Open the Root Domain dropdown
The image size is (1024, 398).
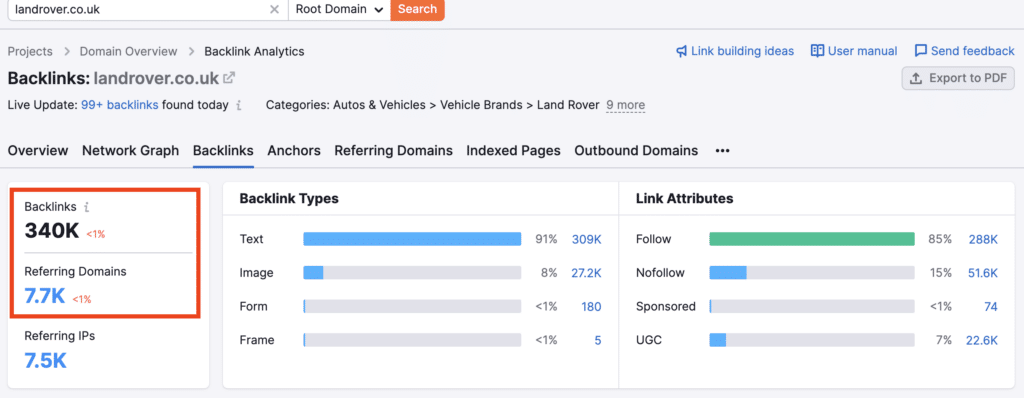[339, 10]
